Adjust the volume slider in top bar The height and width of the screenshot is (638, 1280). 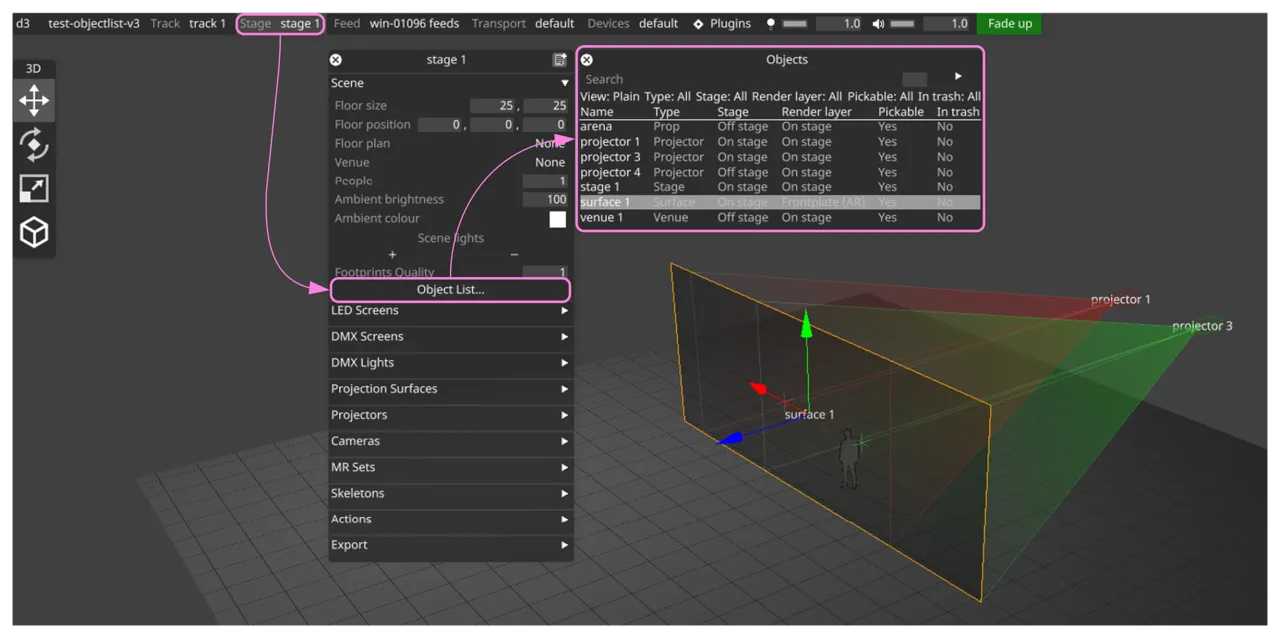click(902, 23)
